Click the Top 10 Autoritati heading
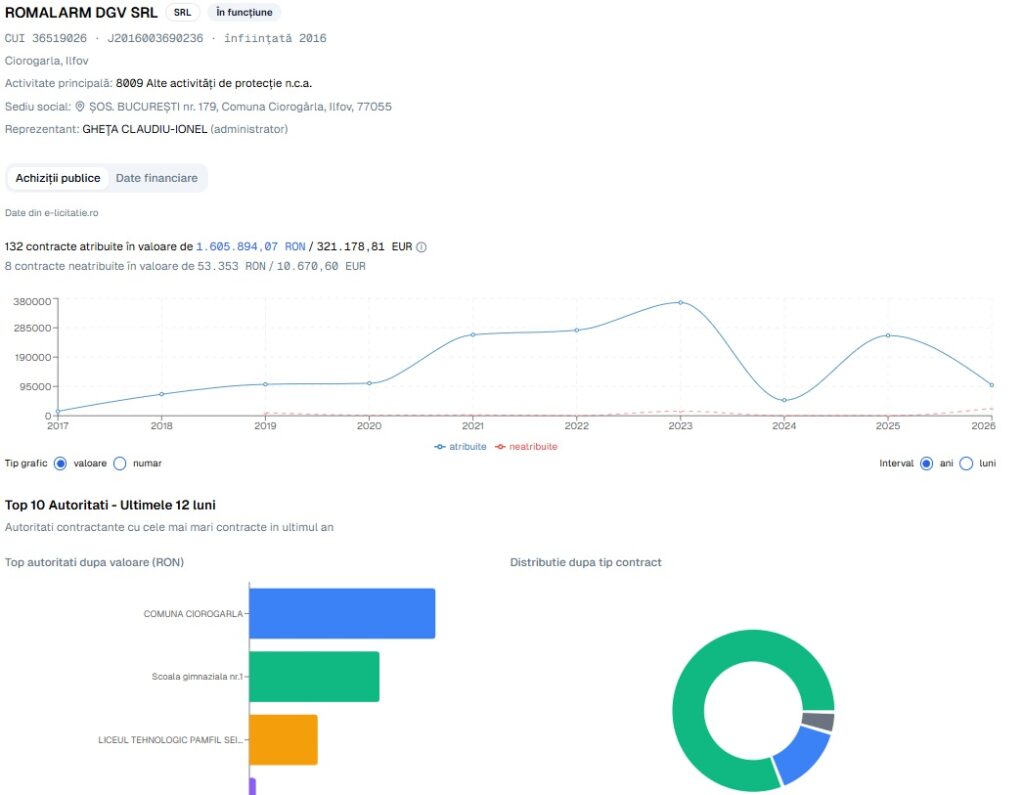 click(110, 505)
